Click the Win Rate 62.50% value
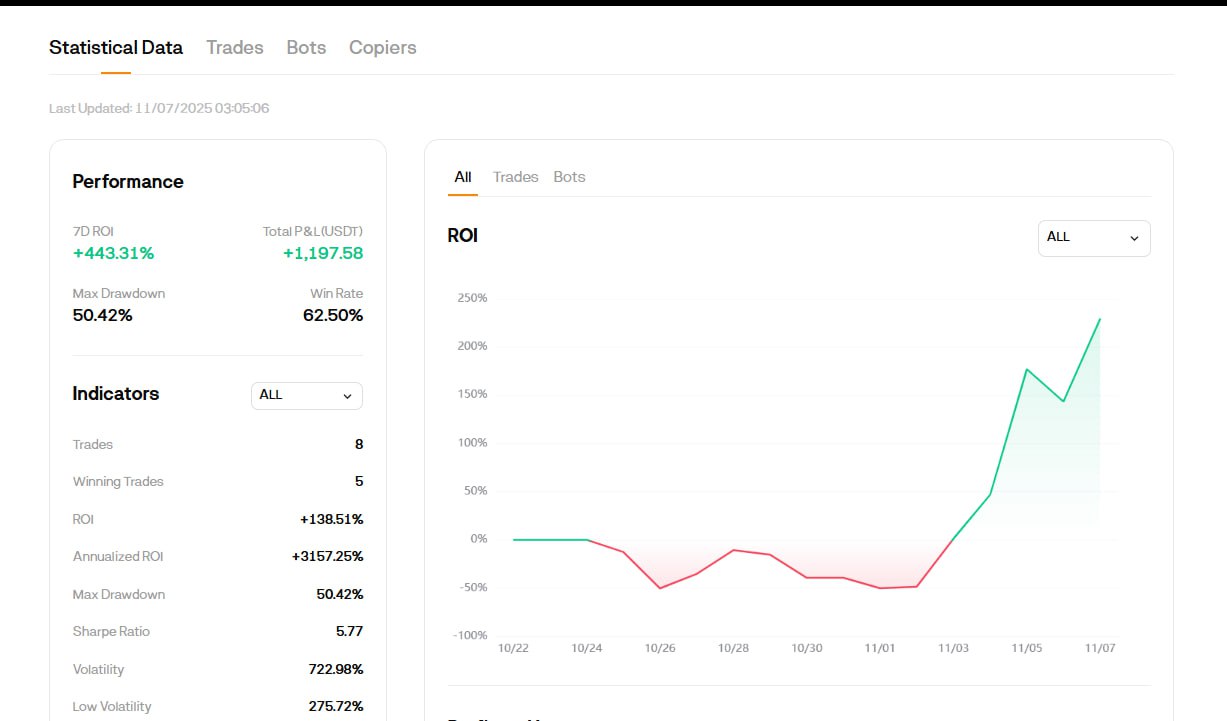The image size is (1227, 721). coord(333,315)
